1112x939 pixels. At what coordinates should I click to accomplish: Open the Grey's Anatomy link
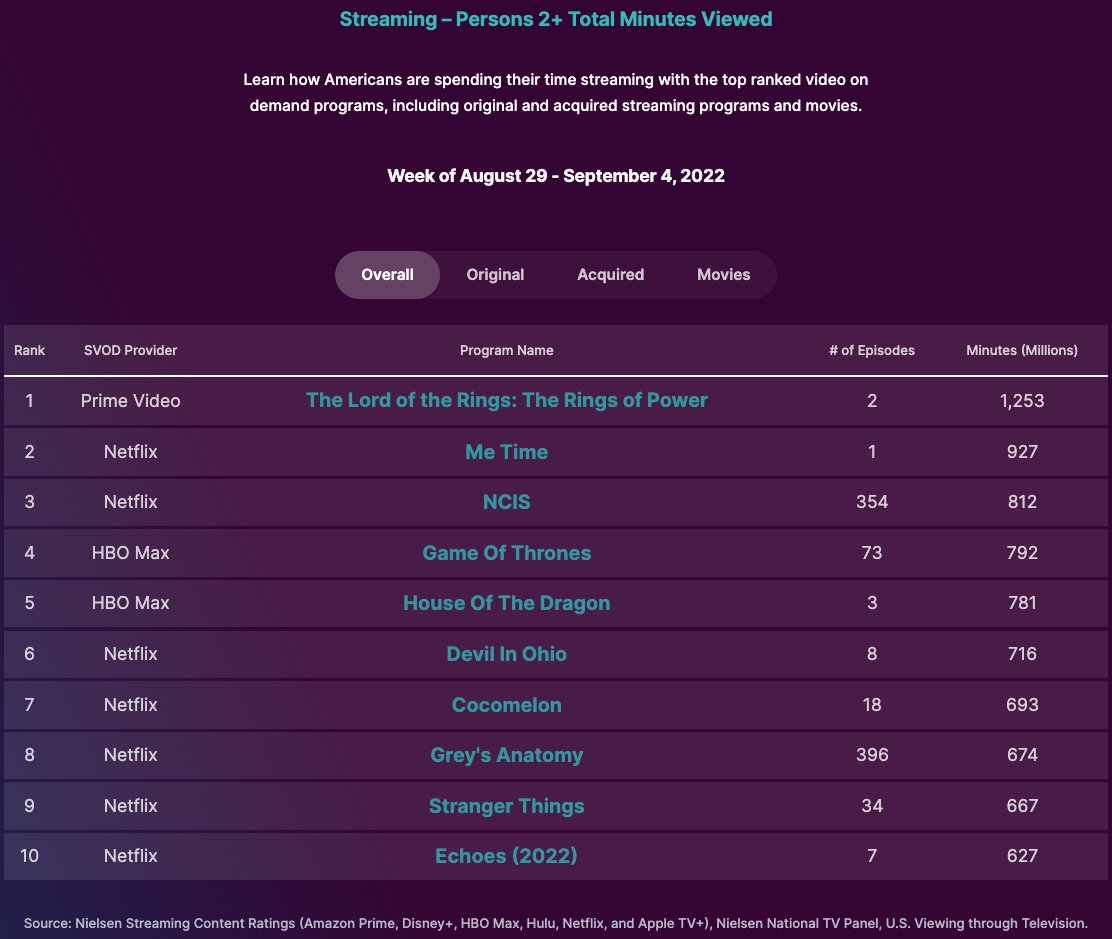click(x=506, y=755)
